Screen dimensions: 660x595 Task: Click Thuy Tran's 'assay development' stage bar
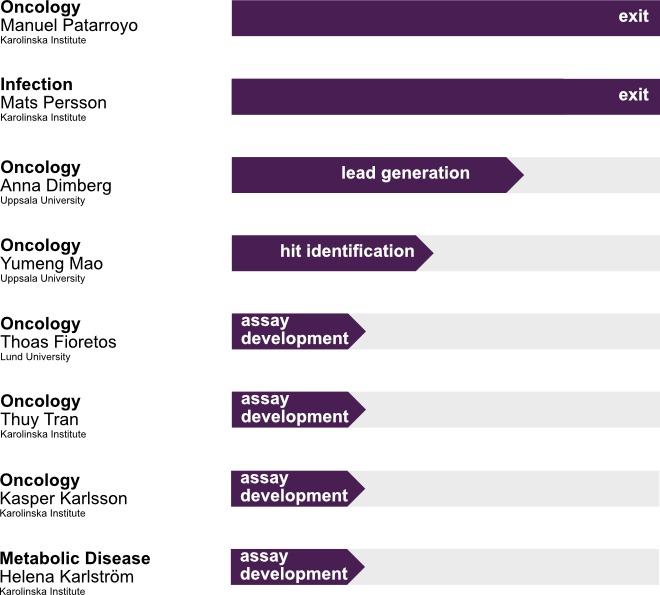pyautogui.click(x=294, y=408)
